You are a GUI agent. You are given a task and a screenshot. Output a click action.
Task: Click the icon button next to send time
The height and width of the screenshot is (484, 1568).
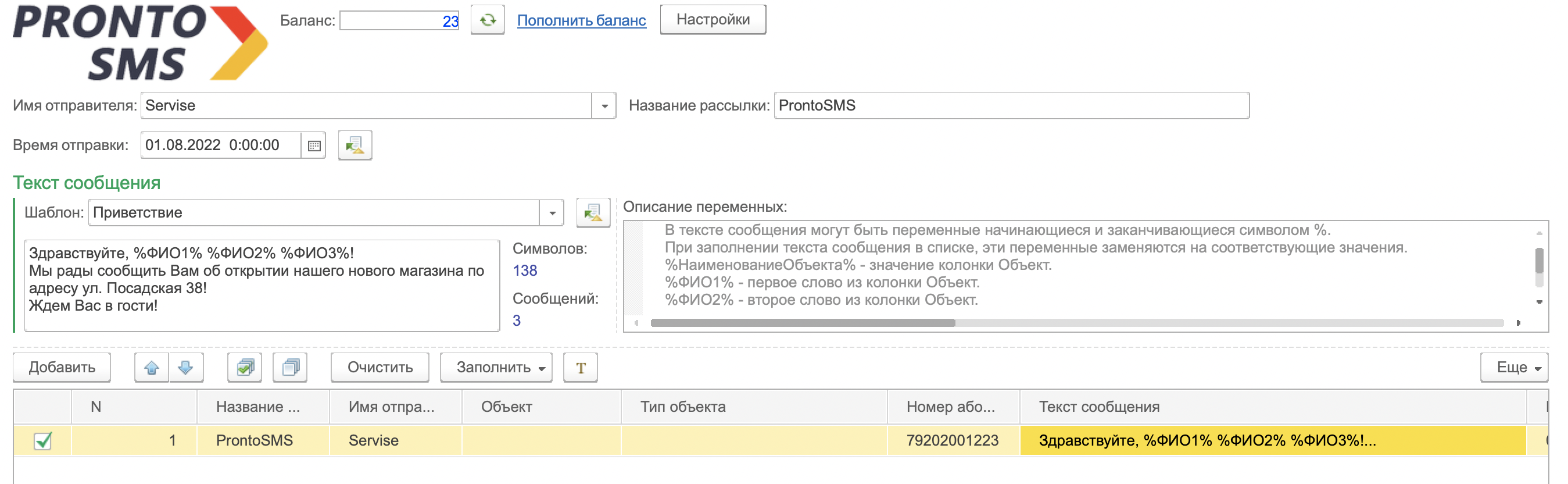355,145
